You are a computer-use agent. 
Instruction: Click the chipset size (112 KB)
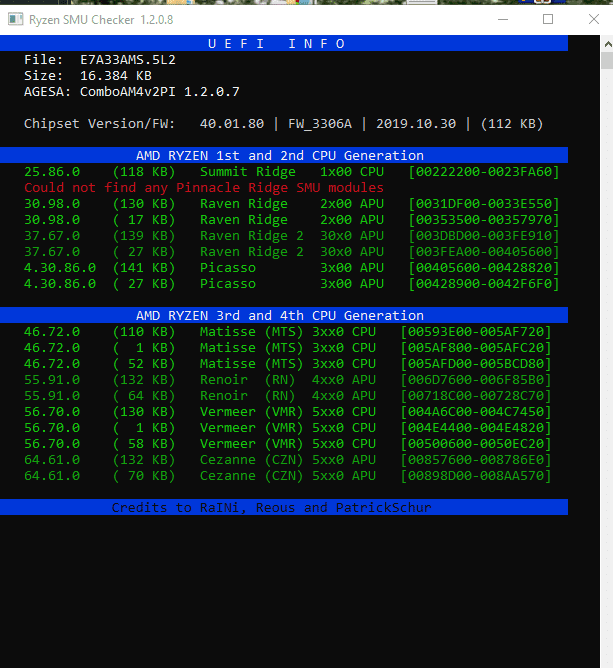pos(512,124)
